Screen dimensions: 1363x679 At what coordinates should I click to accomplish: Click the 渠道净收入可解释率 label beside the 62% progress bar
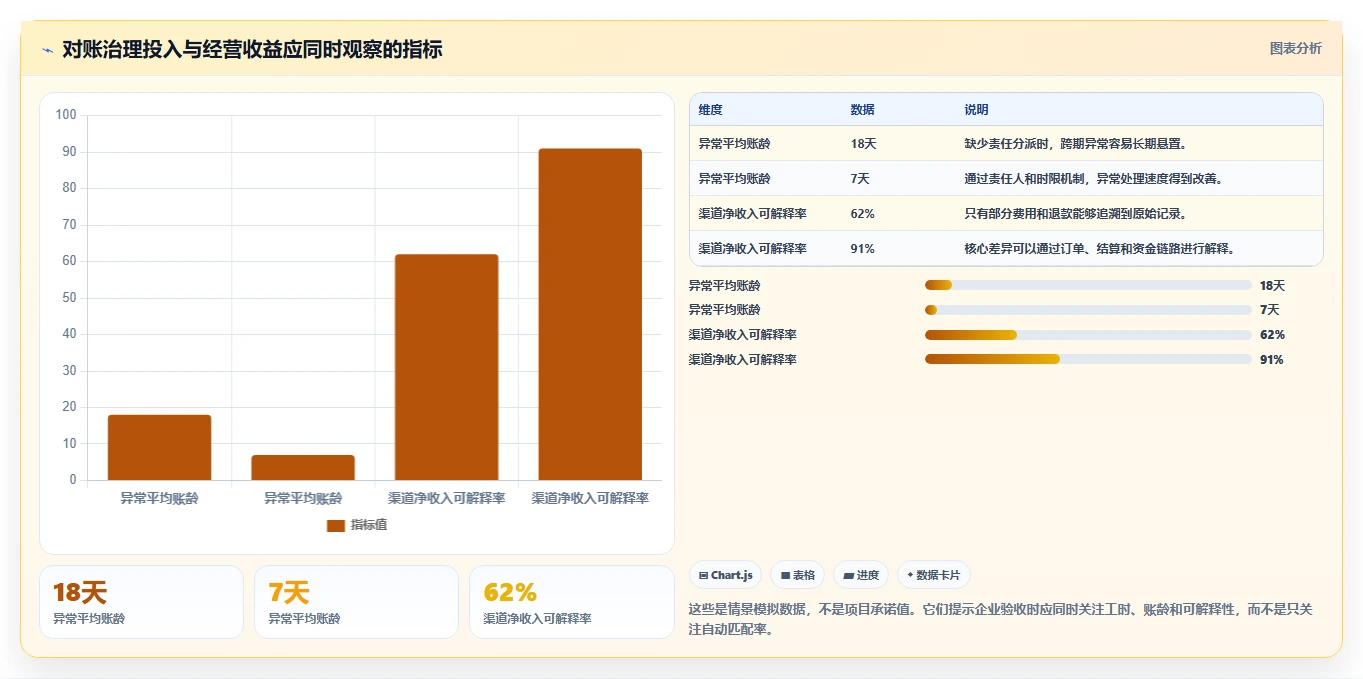pos(743,335)
